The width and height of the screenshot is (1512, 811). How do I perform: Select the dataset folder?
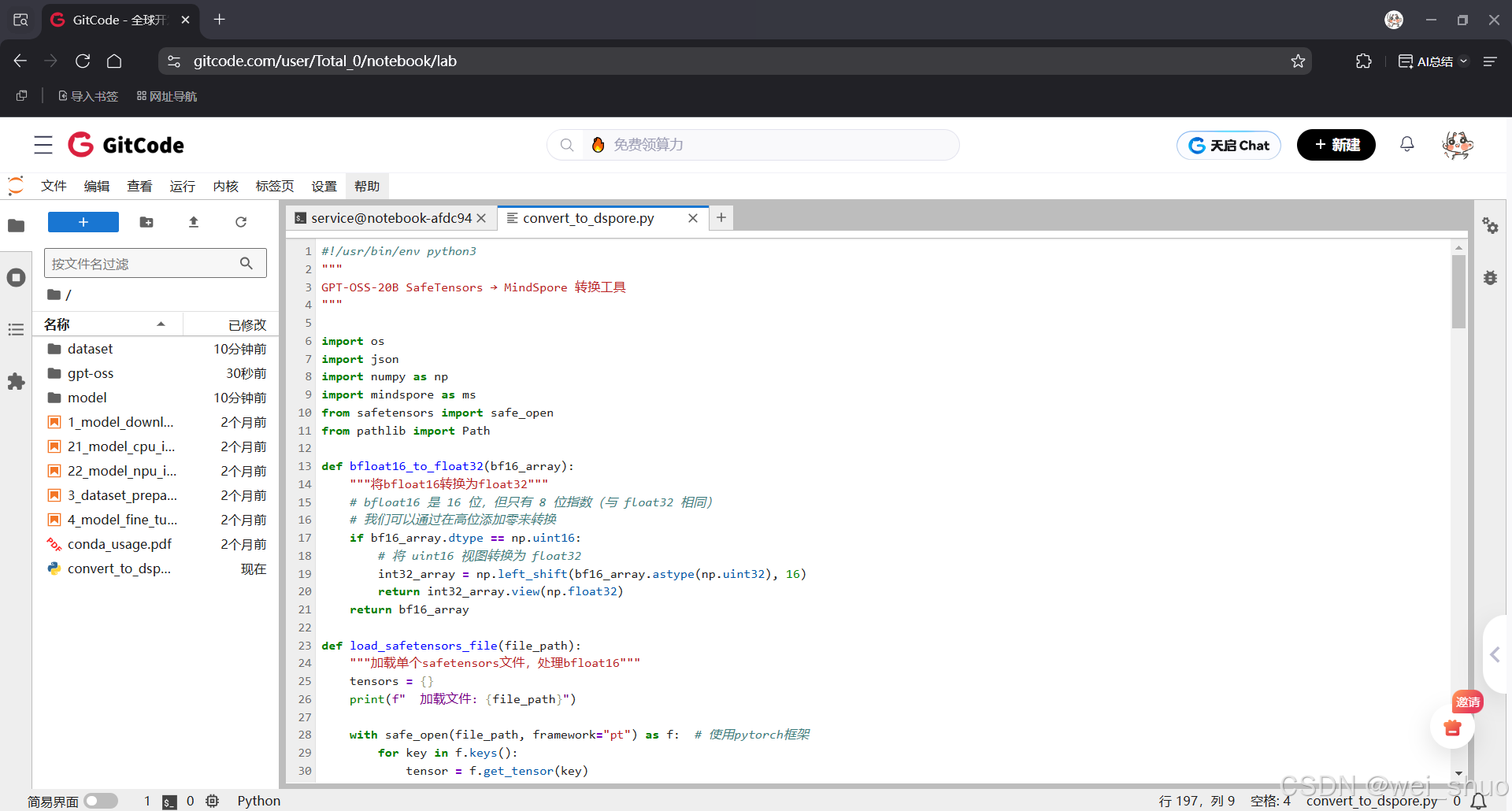tap(155, 349)
